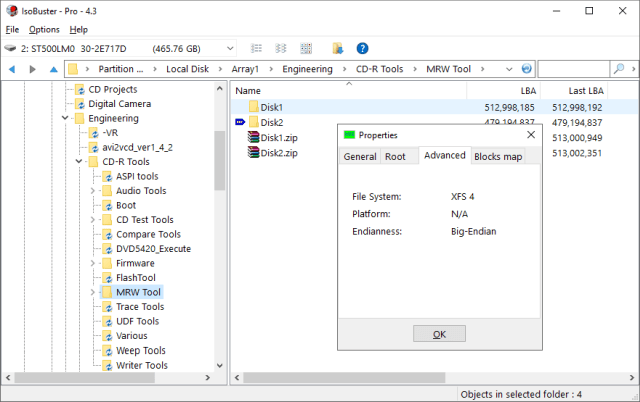Collapse the Engineering tree node
The height and width of the screenshot is (402, 640).
65,118
